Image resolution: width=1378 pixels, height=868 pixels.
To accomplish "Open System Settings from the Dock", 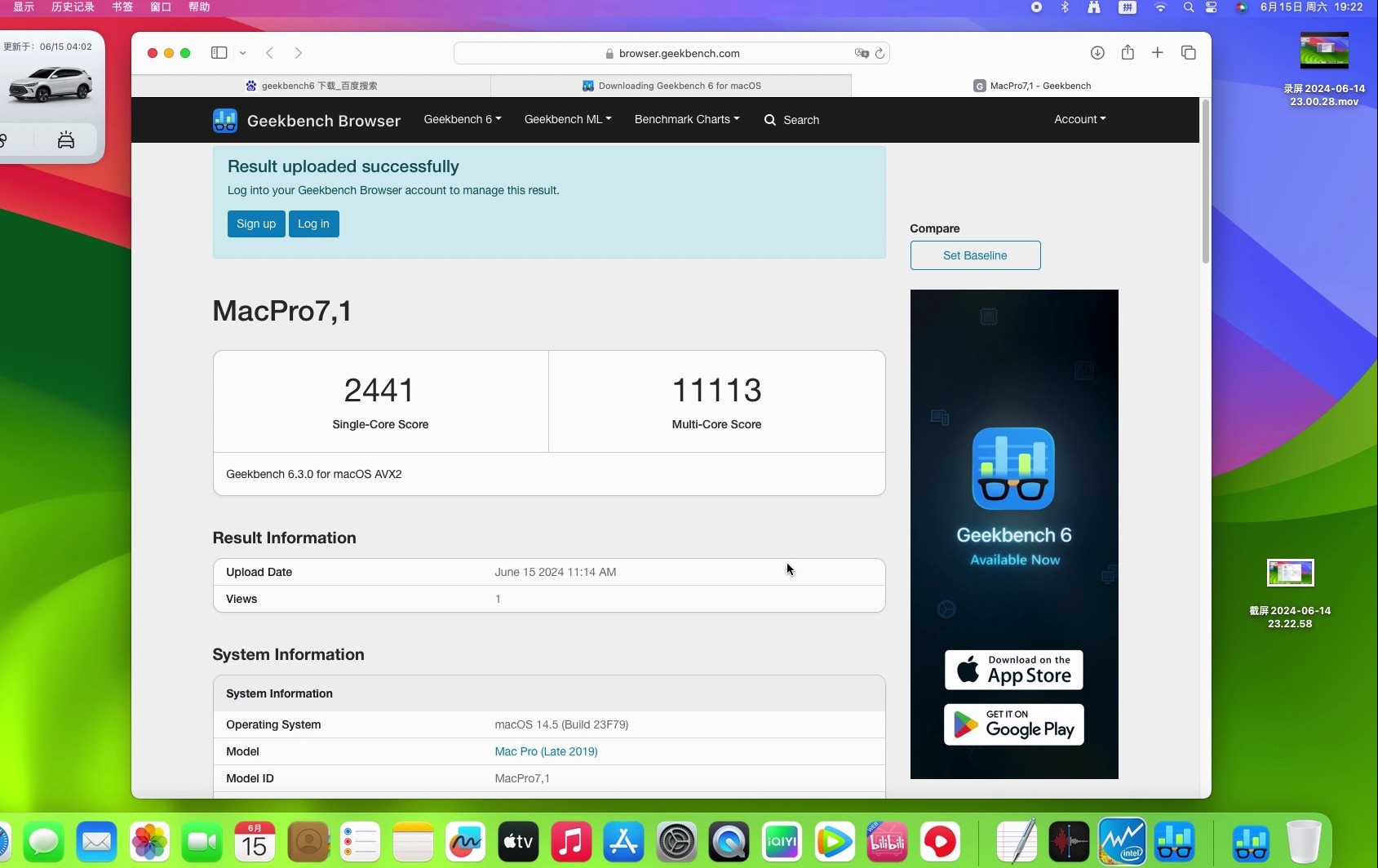I will pyautogui.click(x=676, y=842).
